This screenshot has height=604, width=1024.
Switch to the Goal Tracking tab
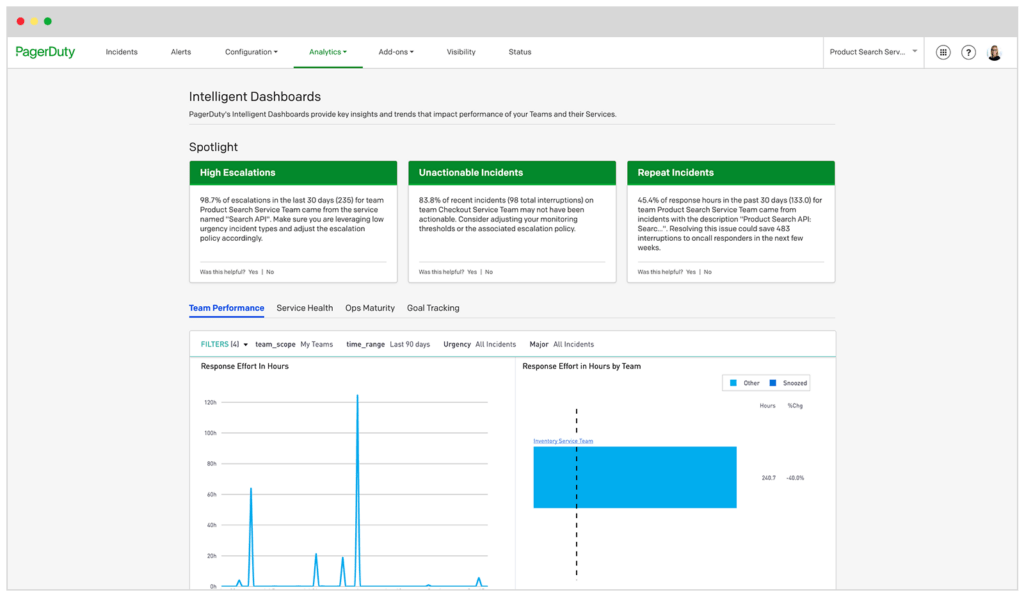[433, 308]
